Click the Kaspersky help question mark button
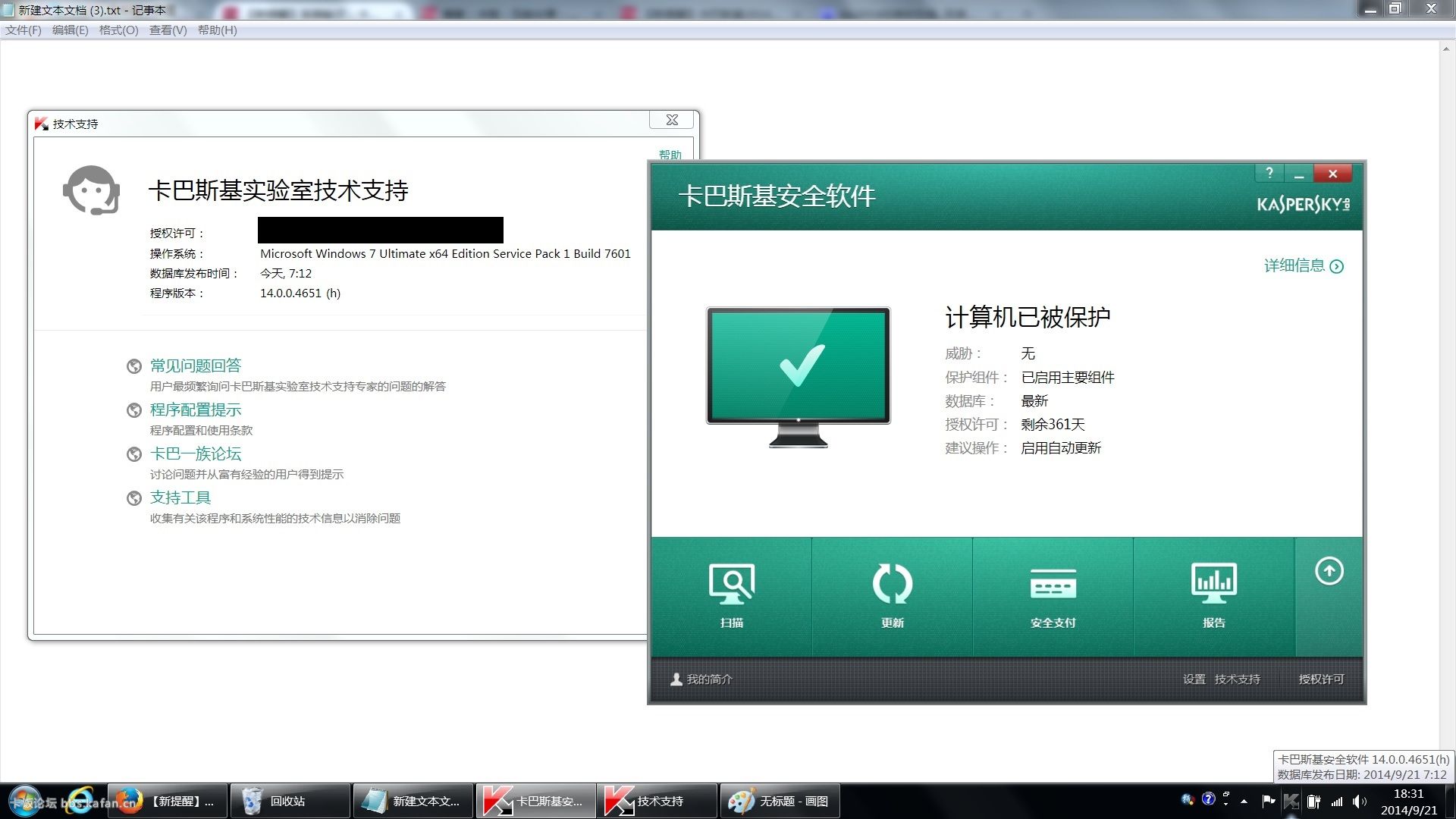The image size is (1456, 819). pyautogui.click(x=1269, y=173)
